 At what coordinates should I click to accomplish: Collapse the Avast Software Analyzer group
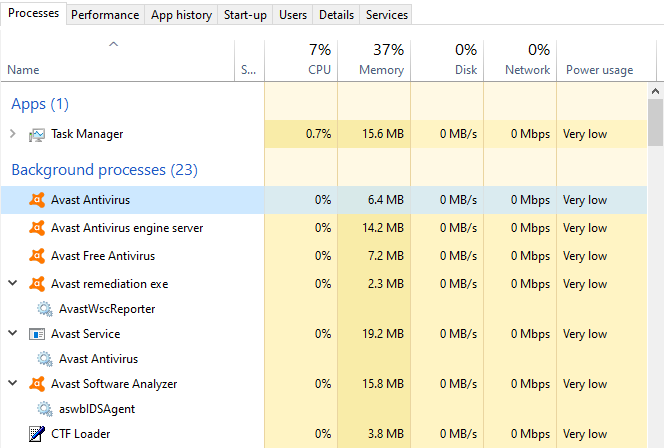pos(12,384)
